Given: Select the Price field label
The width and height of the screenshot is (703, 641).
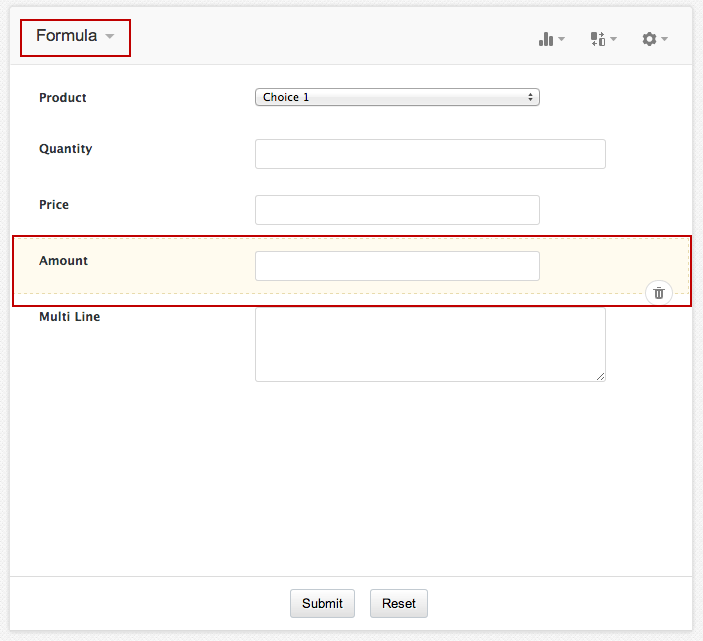Looking at the screenshot, I should pos(54,205).
